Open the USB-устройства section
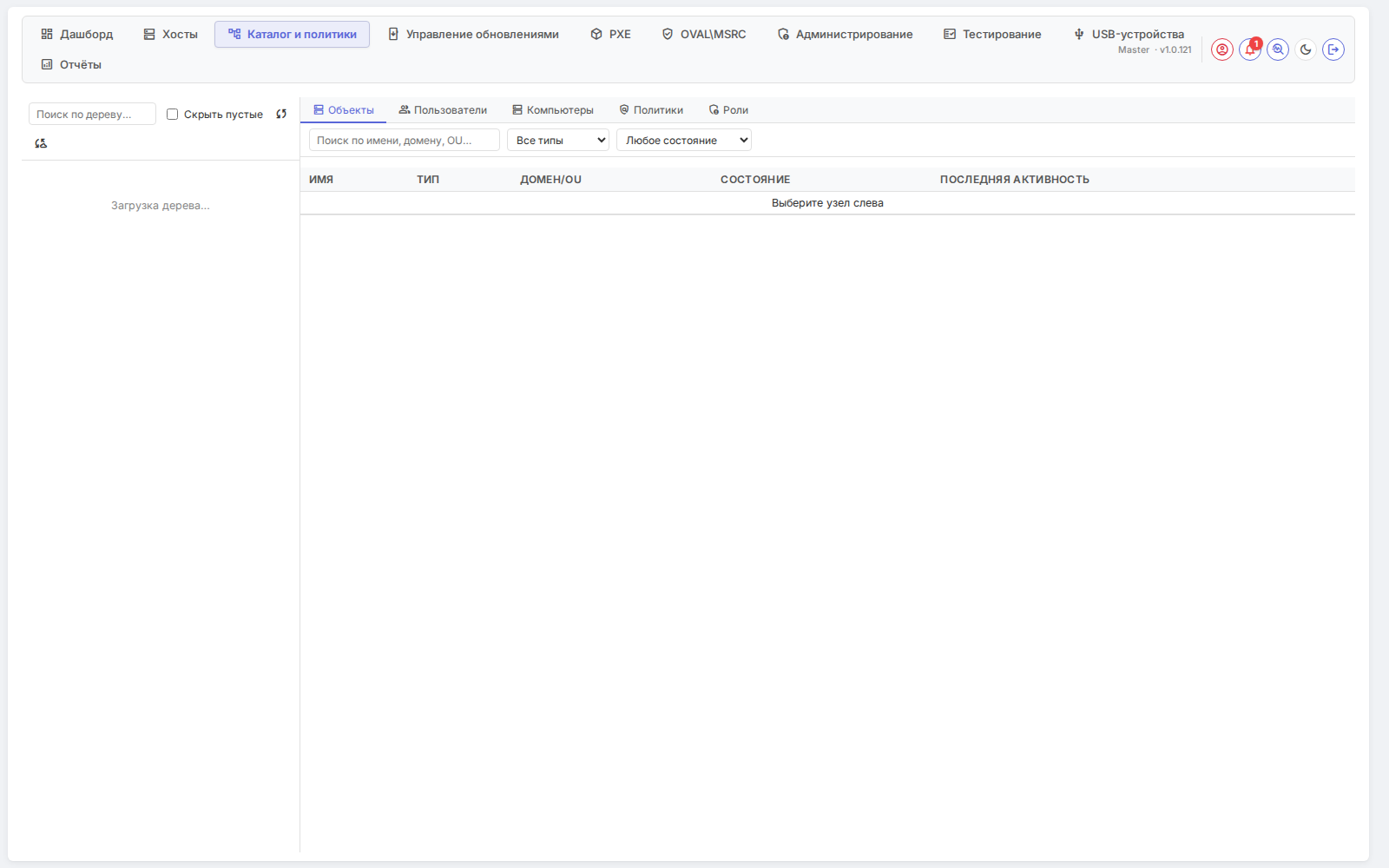This screenshot has height=868, width=1389. point(1129,34)
